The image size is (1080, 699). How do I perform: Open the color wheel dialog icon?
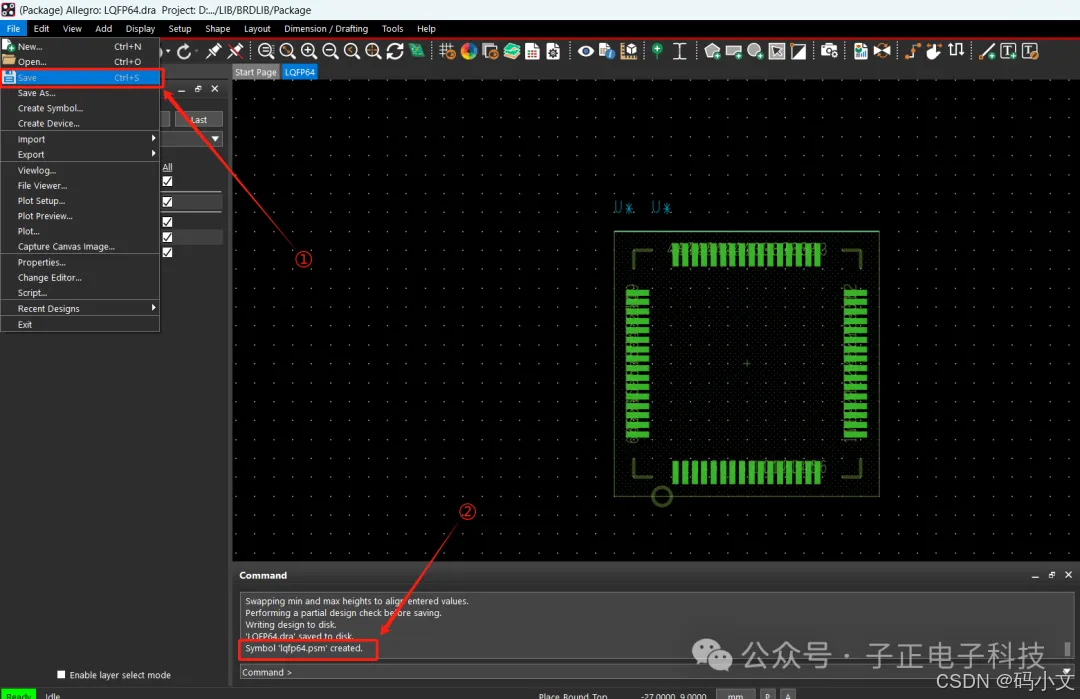tap(469, 52)
